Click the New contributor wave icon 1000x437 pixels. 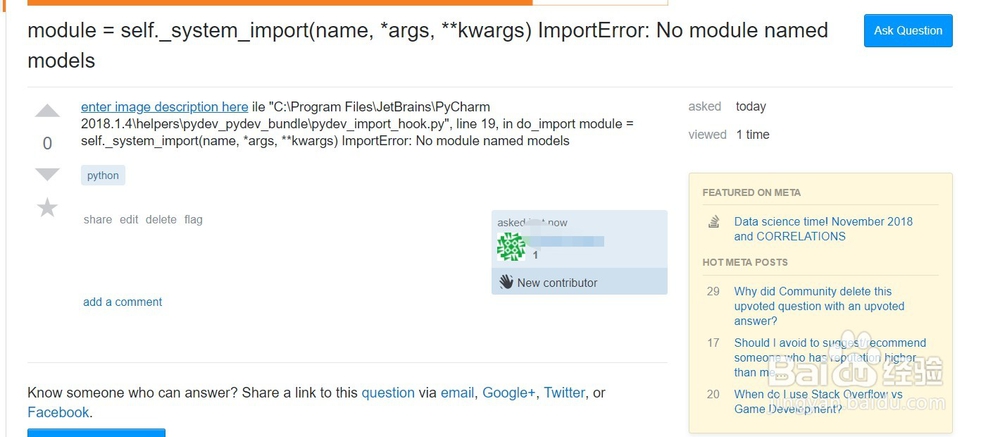point(506,282)
